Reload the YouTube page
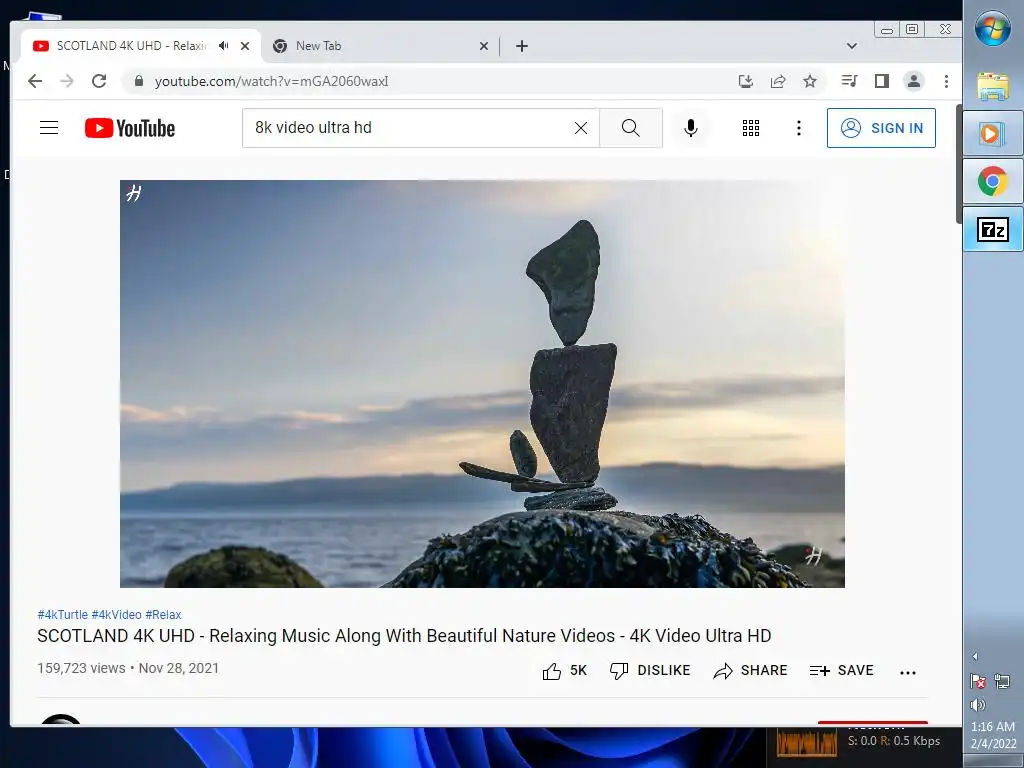The image size is (1024, 768). 99,81
